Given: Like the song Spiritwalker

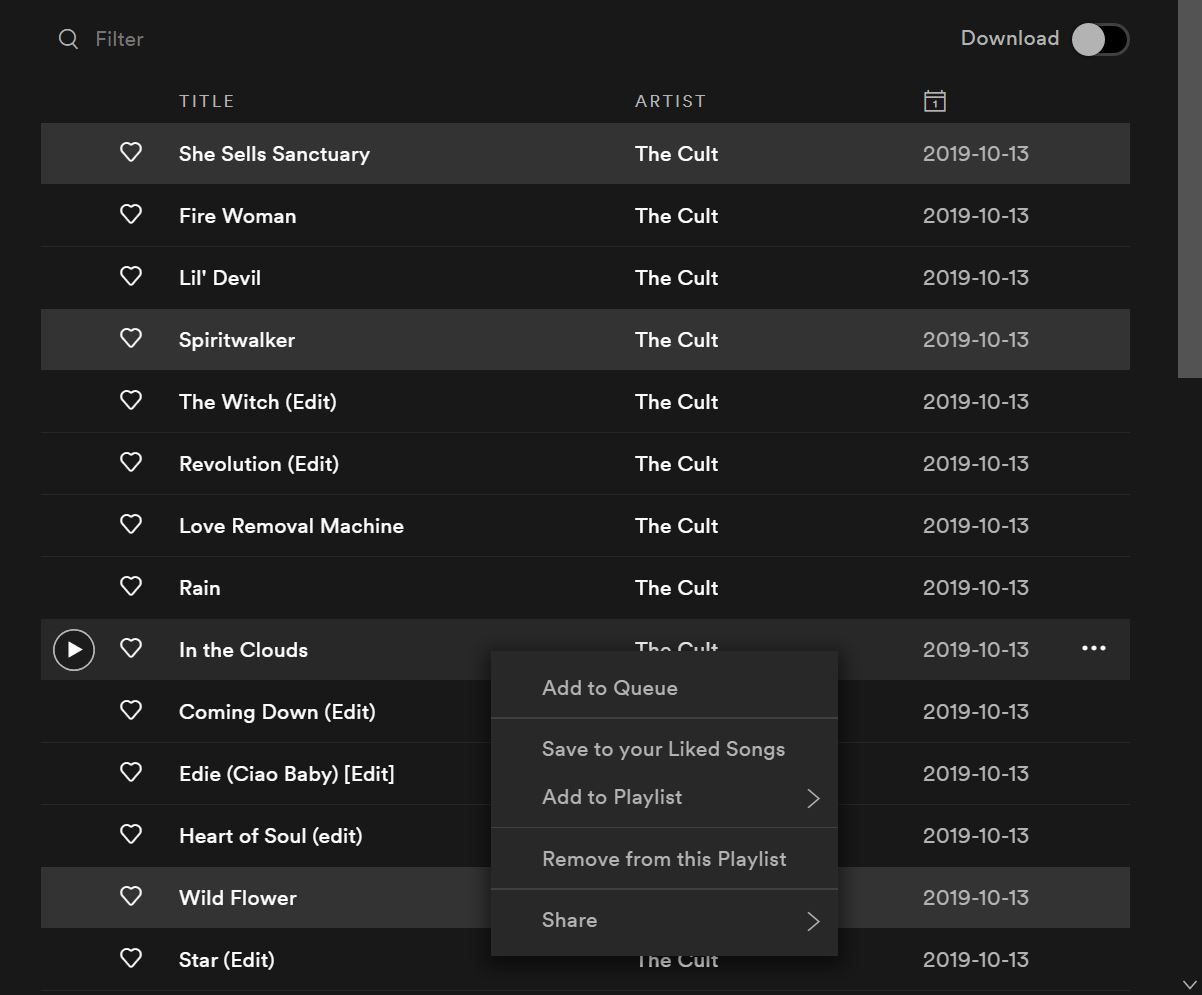Looking at the screenshot, I should (x=131, y=338).
